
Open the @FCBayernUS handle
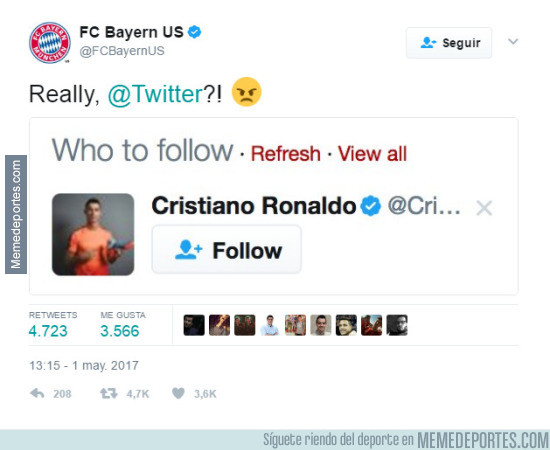tap(122, 51)
